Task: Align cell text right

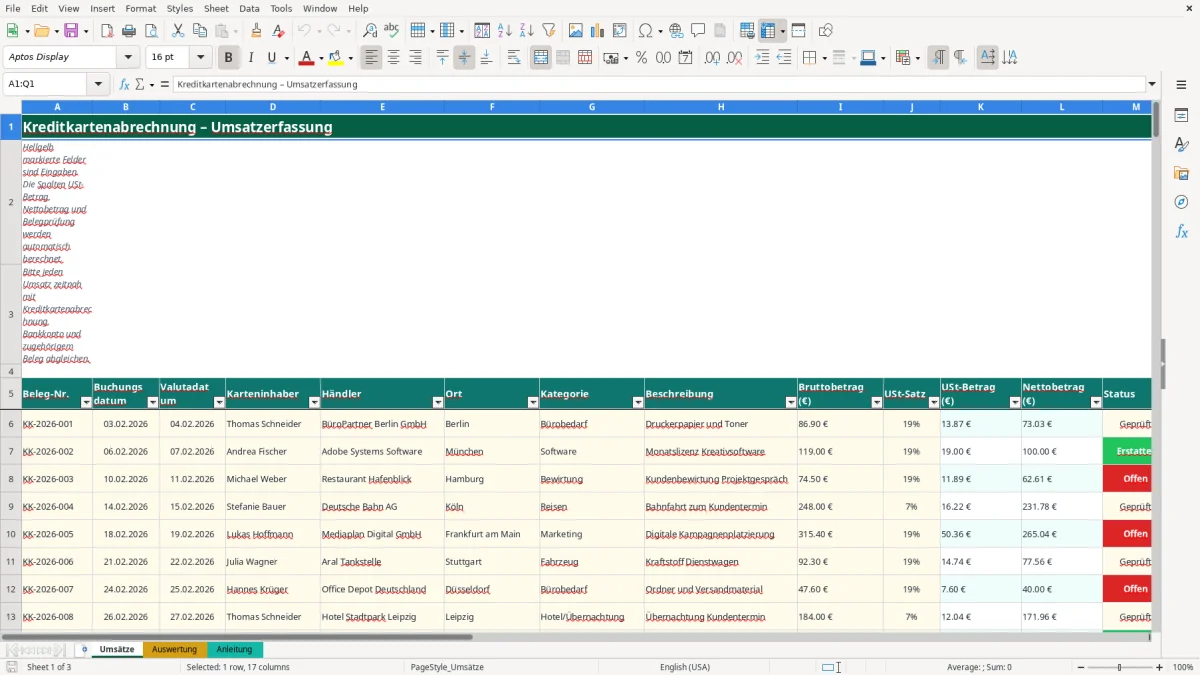Action: point(416,58)
